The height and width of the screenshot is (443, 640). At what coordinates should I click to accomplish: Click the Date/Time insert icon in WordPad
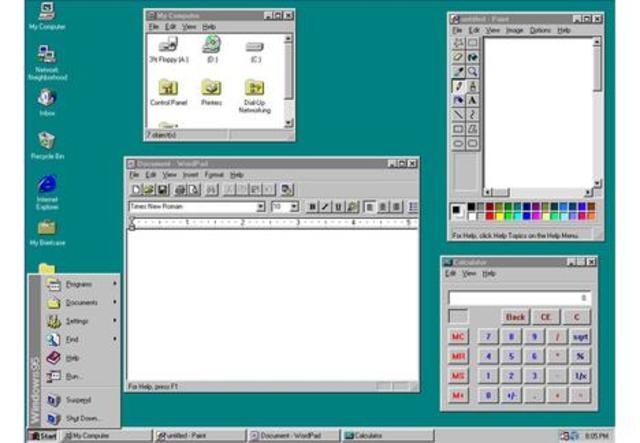click(287, 189)
